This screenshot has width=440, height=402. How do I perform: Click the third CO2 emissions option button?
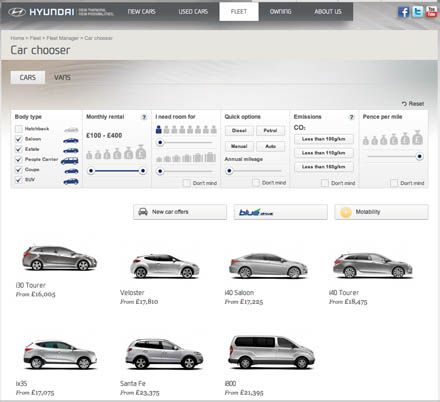(x=324, y=167)
